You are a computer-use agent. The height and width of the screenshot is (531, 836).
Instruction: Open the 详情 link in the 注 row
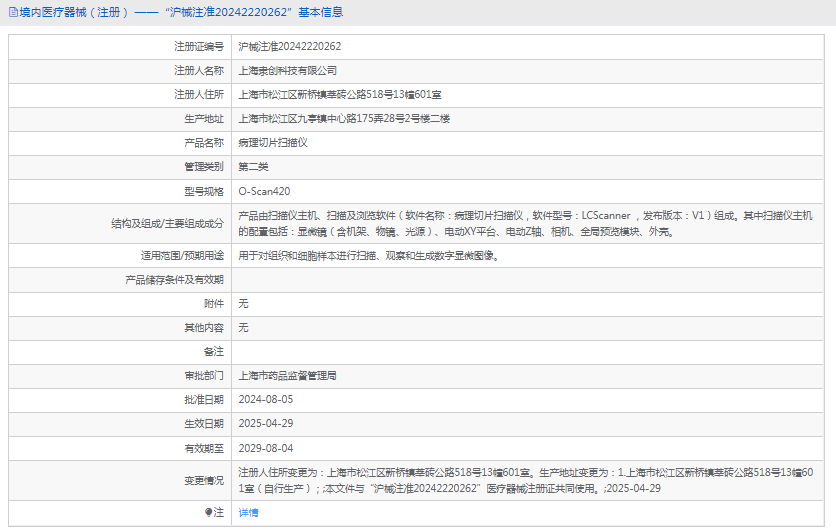248,512
